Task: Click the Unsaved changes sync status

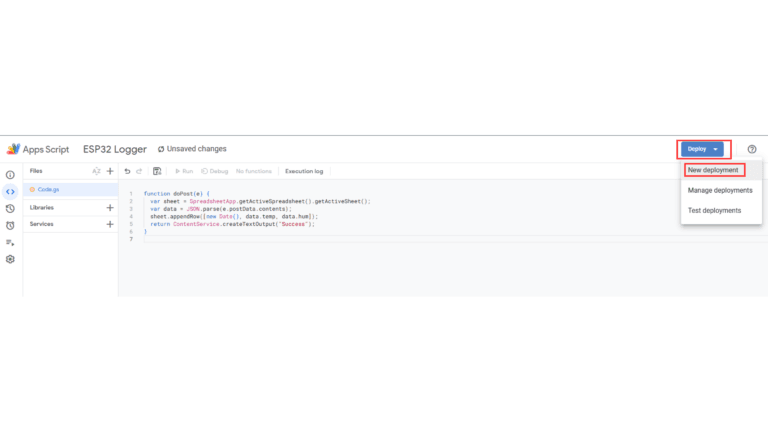Action: [x=192, y=149]
